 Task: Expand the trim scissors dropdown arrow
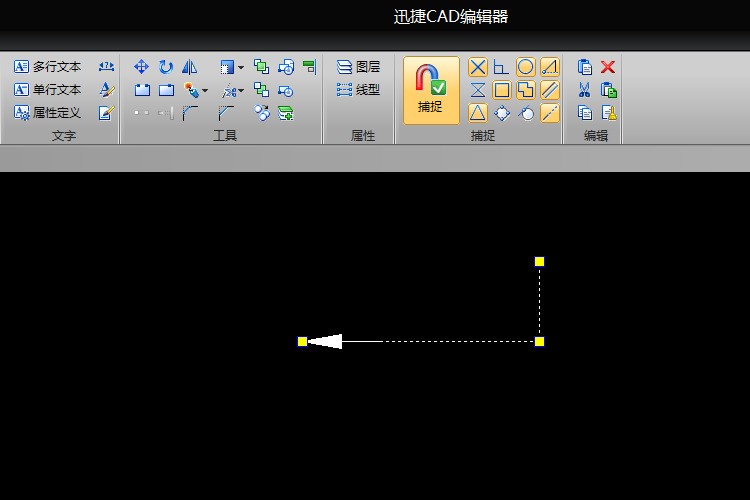(x=241, y=90)
